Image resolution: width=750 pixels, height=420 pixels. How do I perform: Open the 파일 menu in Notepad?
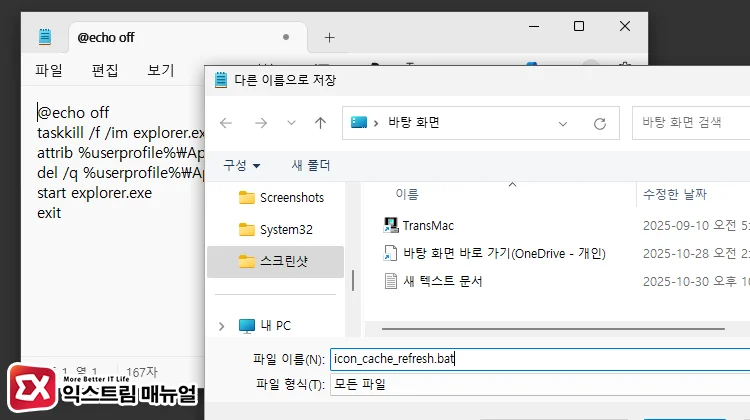pyautogui.click(x=49, y=70)
